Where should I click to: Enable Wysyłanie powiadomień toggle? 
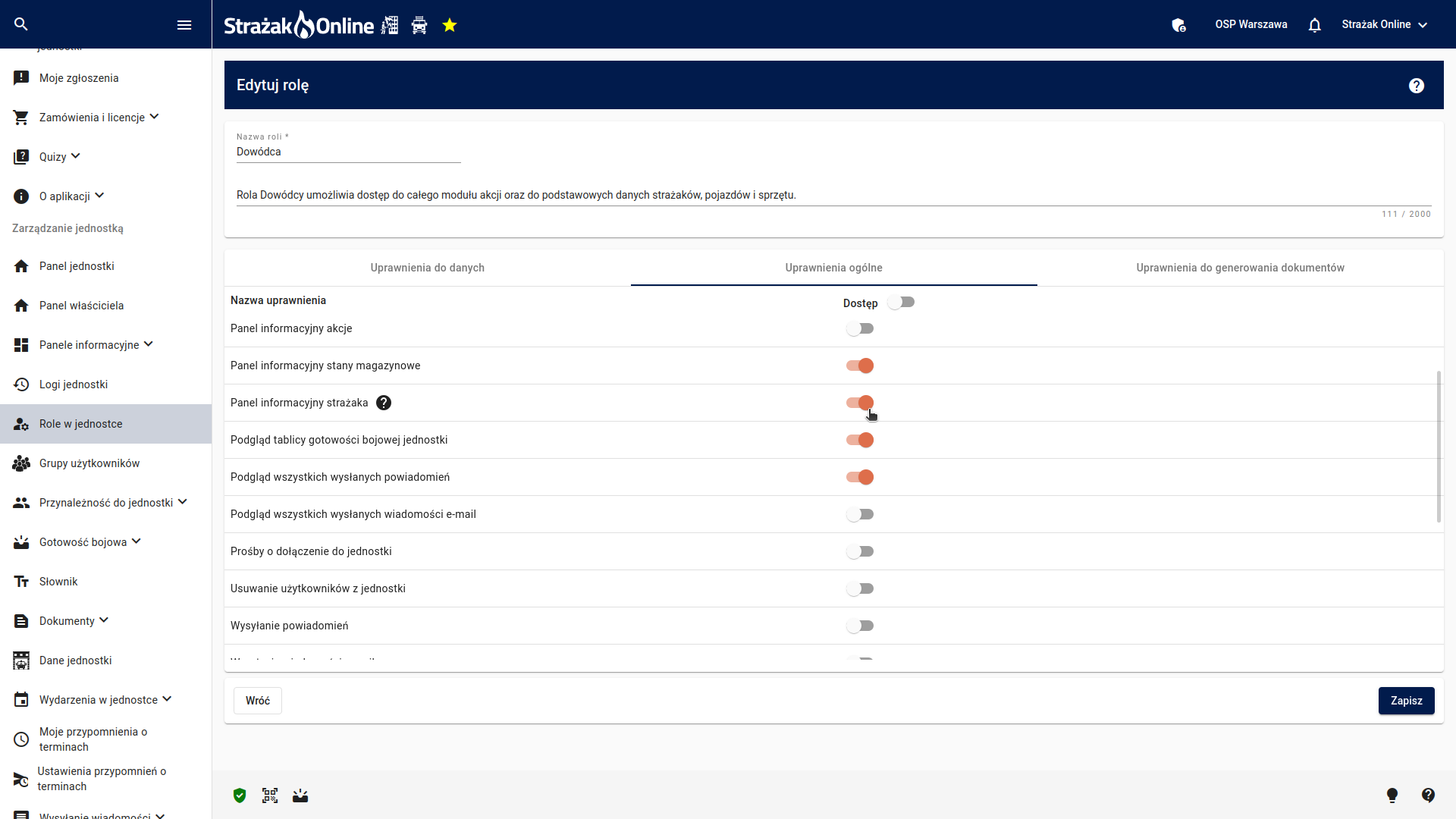(860, 626)
